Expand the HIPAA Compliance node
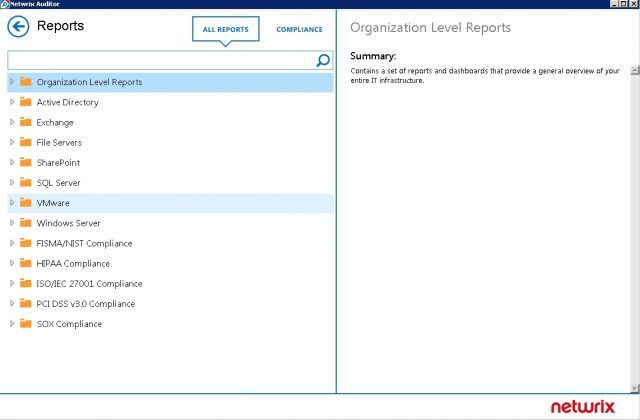Screen dimensions: 640x420 point(12,263)
